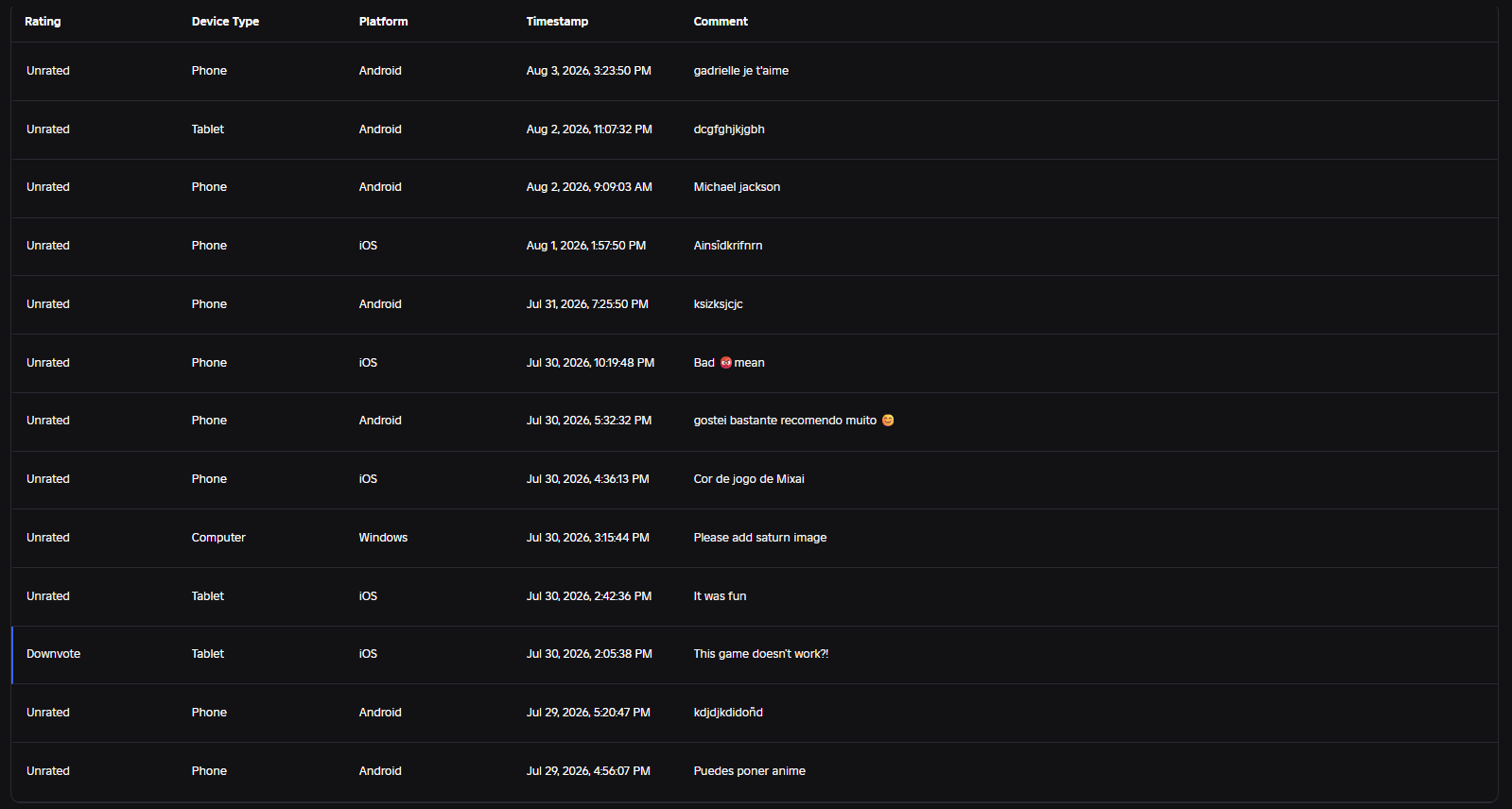Viewport: 1512px width, 809px height.
Task: Open 'gostei bastante recomendo muito' comment
Action: pos(793,421)
